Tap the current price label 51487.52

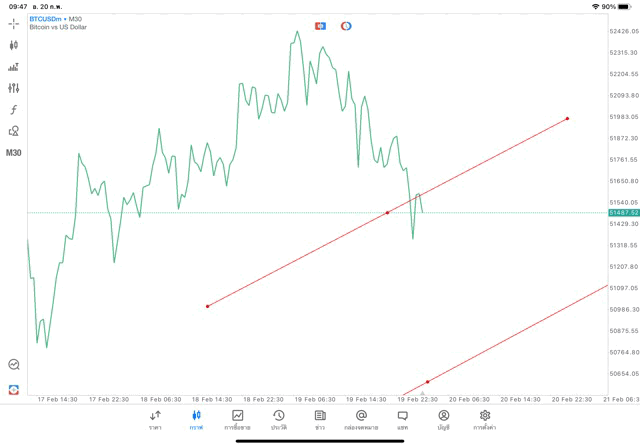coord(622,213)
